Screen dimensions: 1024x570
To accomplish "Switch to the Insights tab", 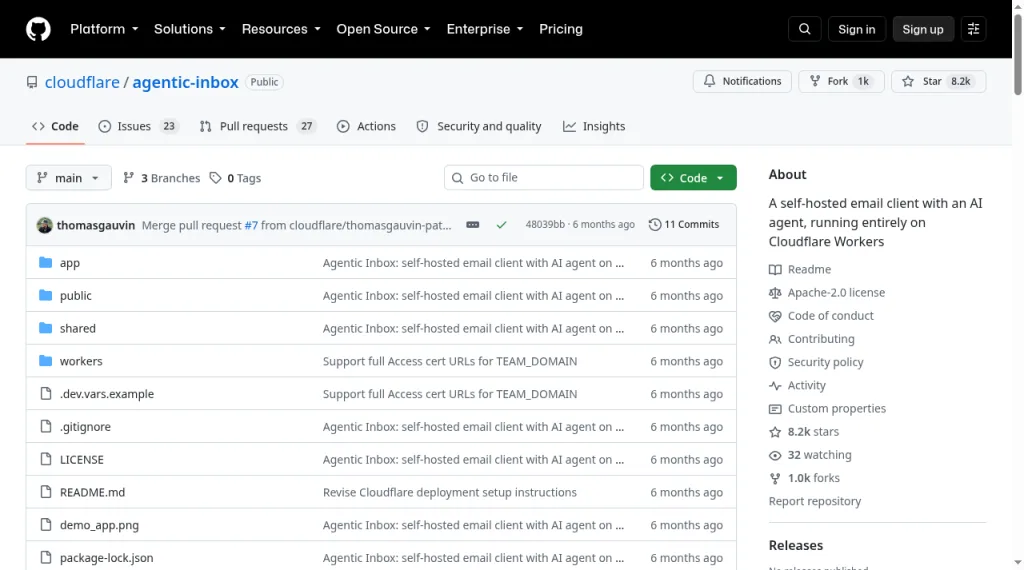I will (x=594, y=126).
